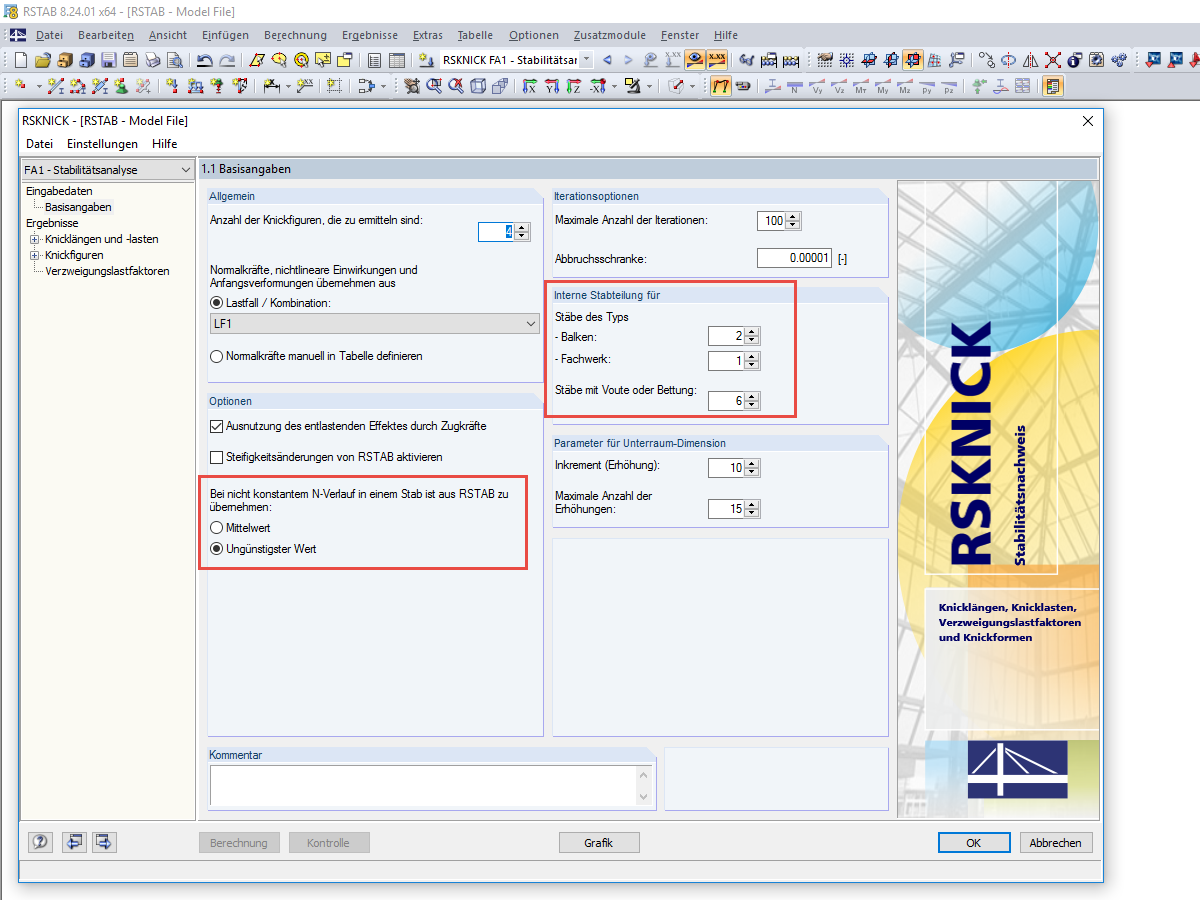Open the dialog's Einstellungen menu

(102, 144)
